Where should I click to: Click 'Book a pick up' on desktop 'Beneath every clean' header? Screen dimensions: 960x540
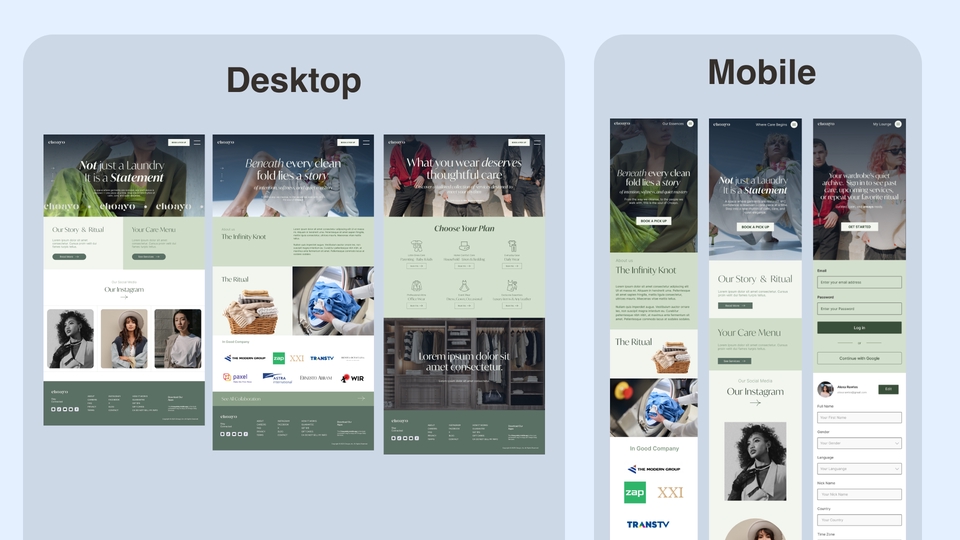pyautogui.click(x=348, y=142)
